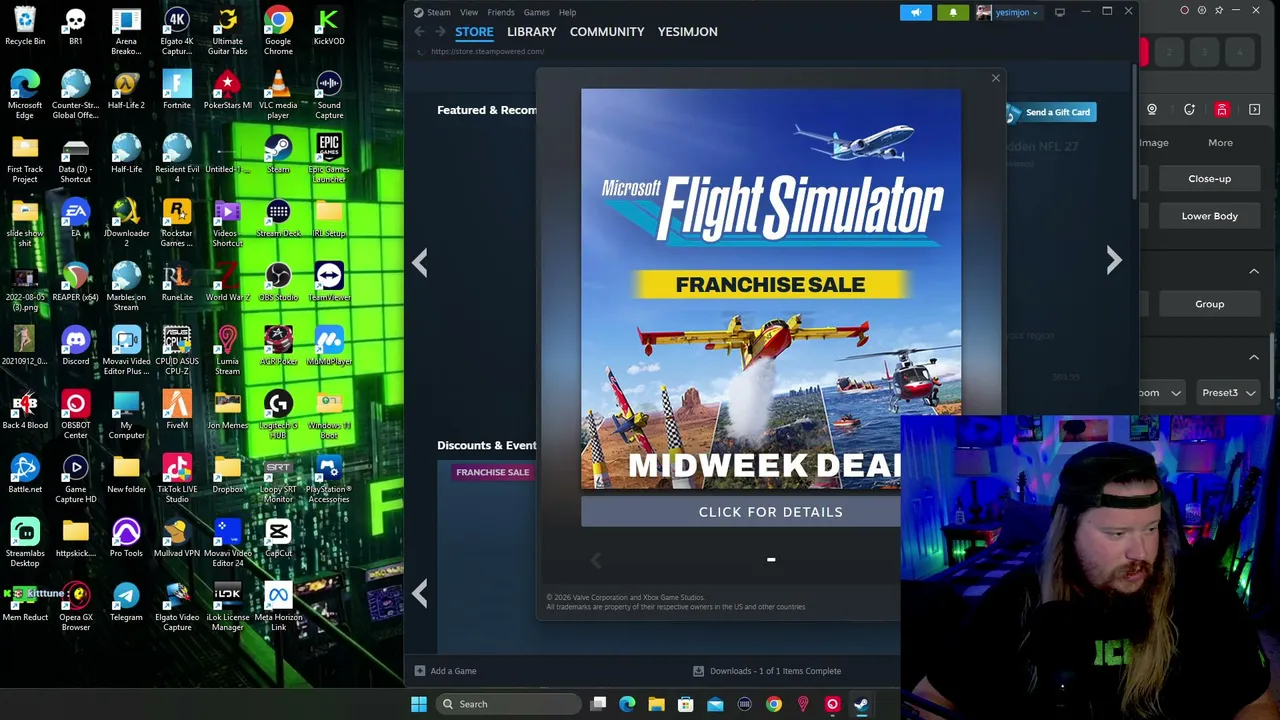This screenshot has height=720, width=1280.
Task: Select the Steam desktop shortcut
Action: (278, 154)
